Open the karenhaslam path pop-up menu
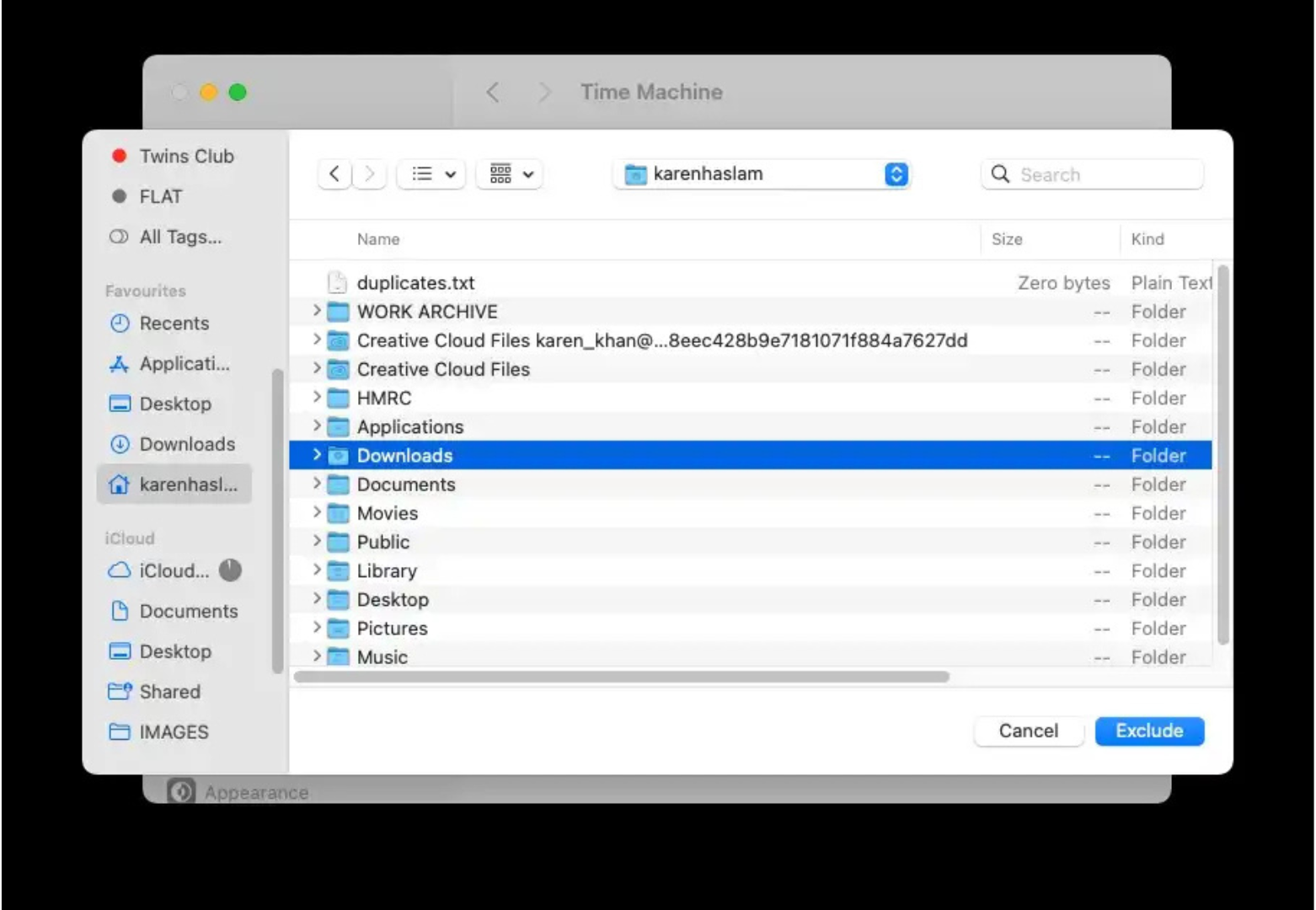Screen dimensions: 1316x910 coord(761,174)
